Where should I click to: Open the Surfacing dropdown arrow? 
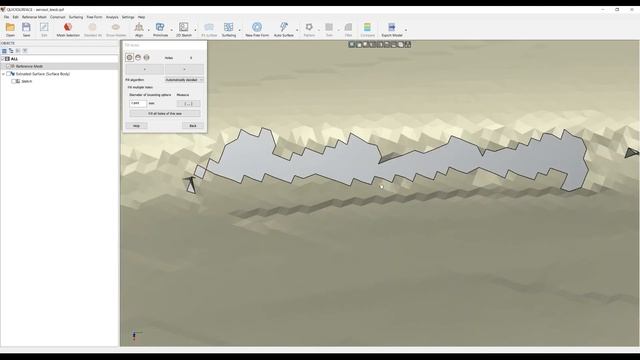(x=239, y=30)
